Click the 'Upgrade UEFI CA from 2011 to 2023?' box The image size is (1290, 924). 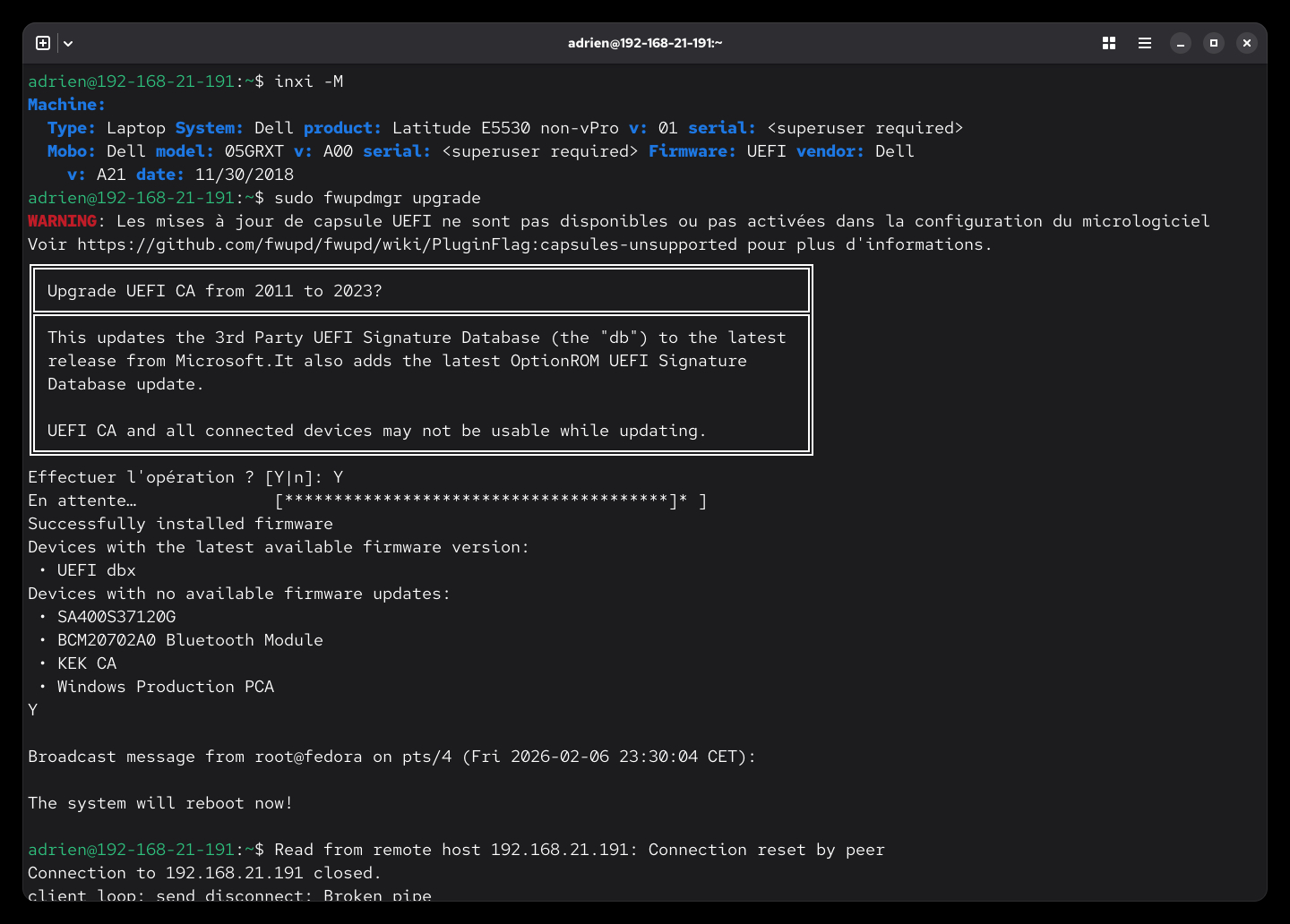[x=421, y=291]
